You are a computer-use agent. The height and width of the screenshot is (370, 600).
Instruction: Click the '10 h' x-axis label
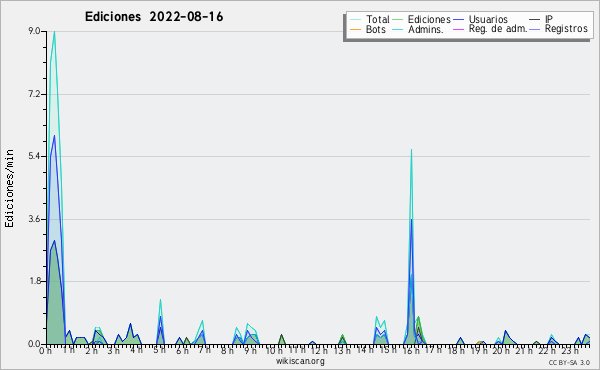click(274, 350)
